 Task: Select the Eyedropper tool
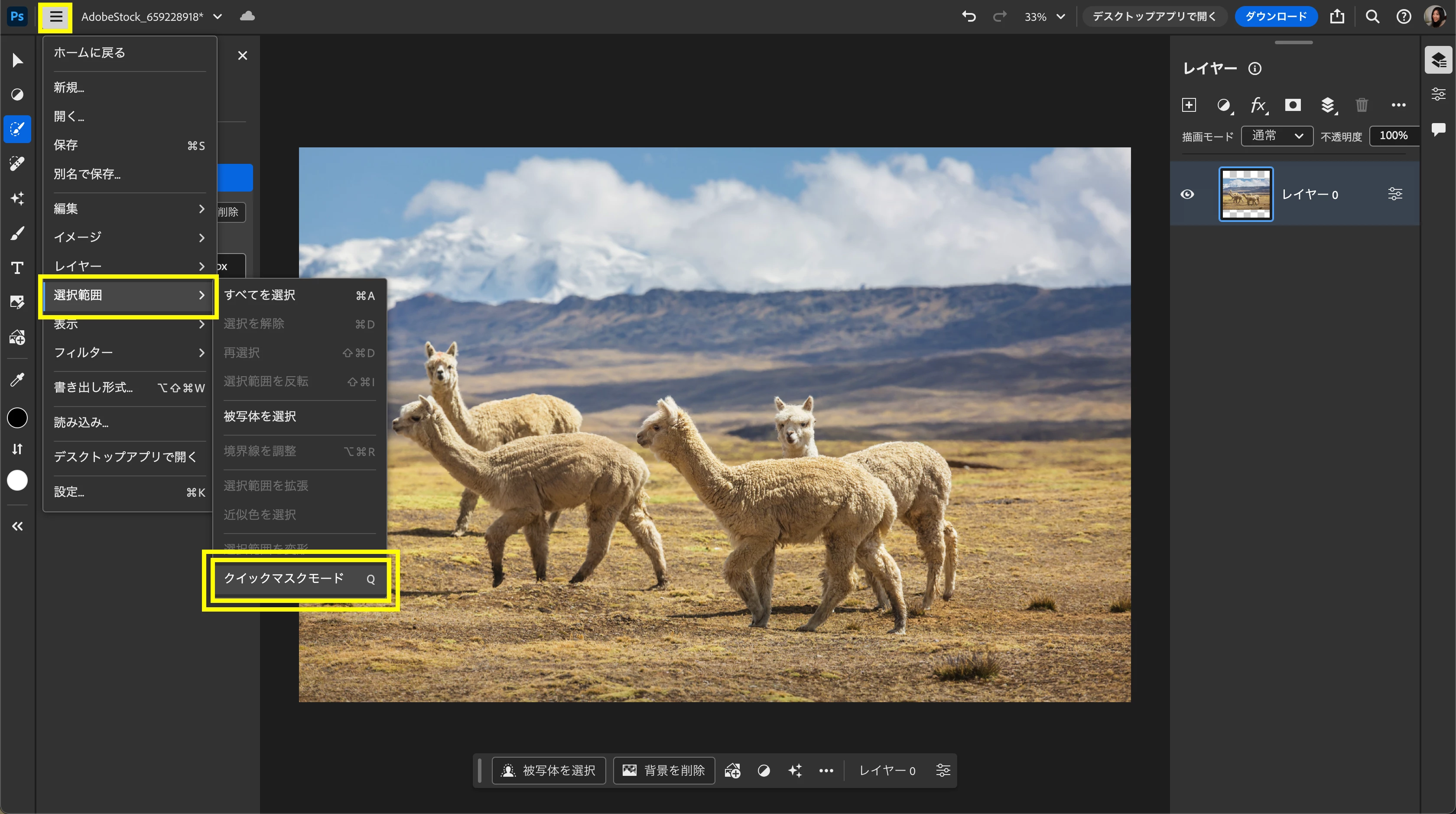(17, 379)
